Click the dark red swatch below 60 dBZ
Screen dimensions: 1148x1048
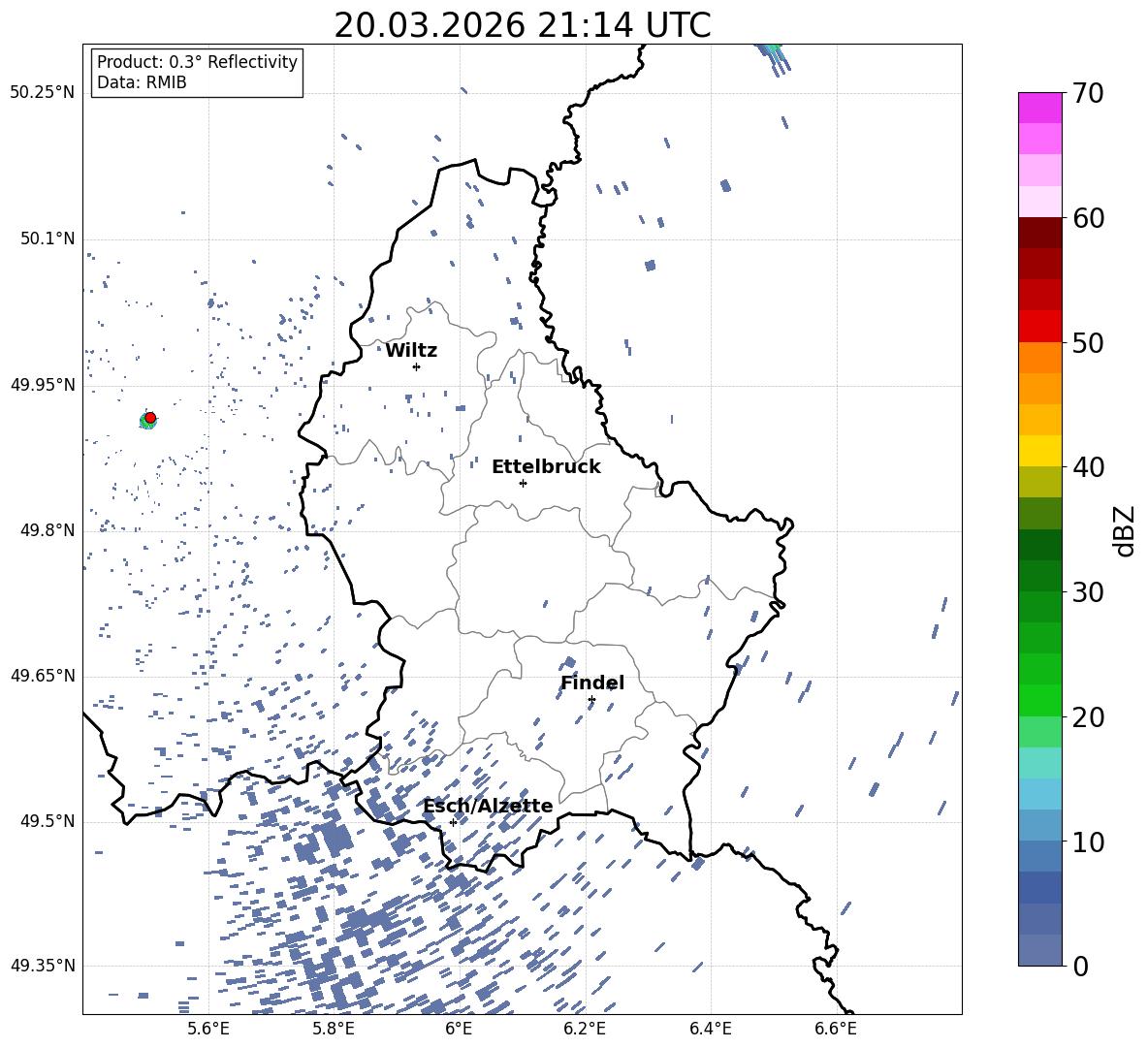[x=1039, y=233]
